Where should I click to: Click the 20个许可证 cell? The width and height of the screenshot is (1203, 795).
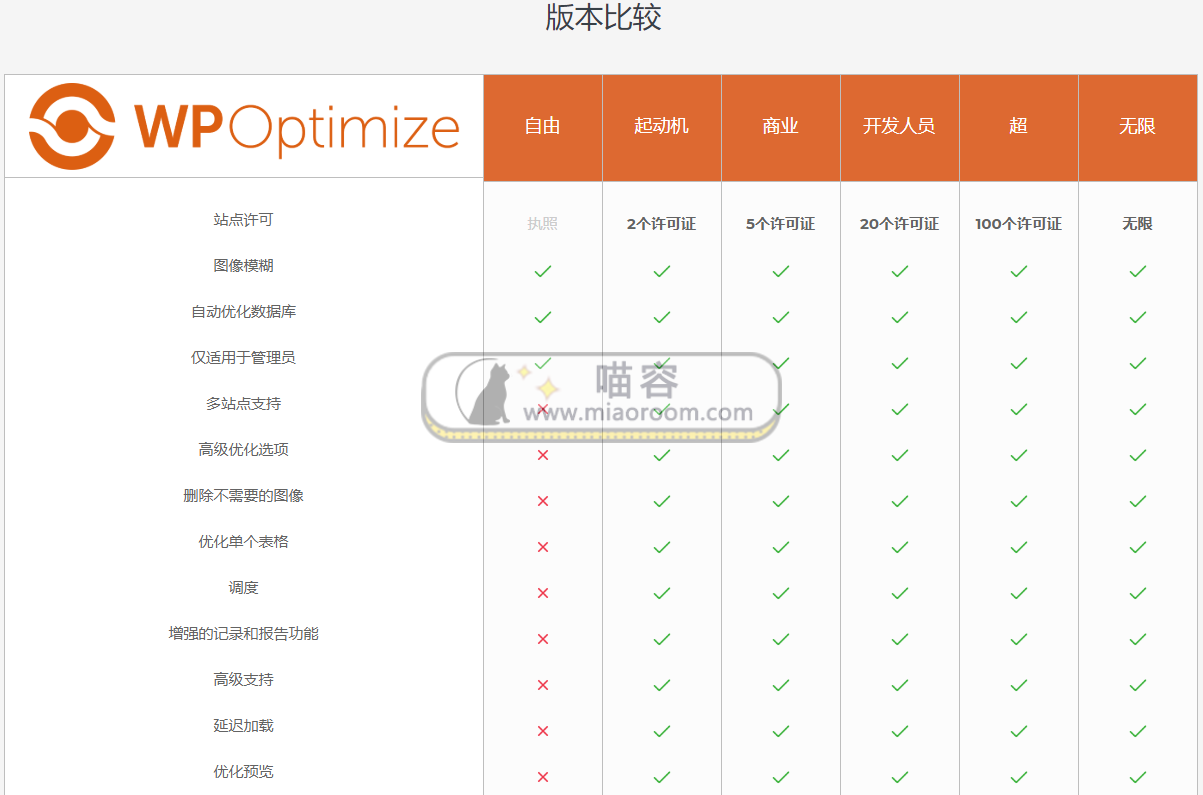pyautogui.click(x=900, y=224)
